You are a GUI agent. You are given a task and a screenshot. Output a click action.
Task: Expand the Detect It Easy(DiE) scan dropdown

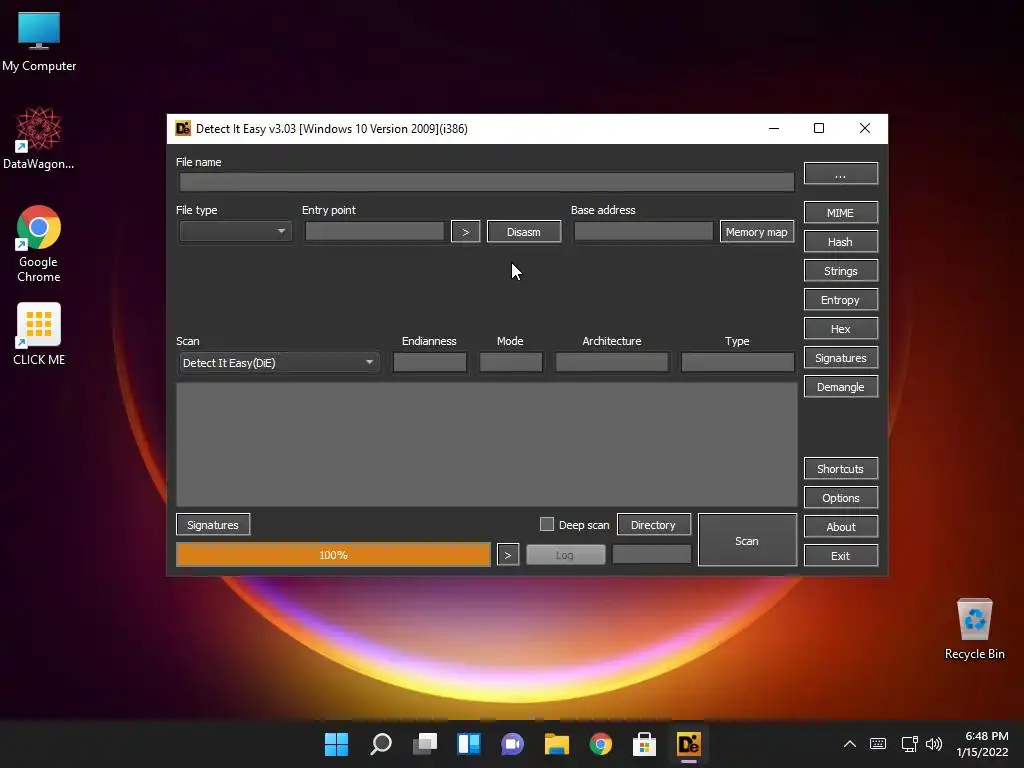(279, 362)
